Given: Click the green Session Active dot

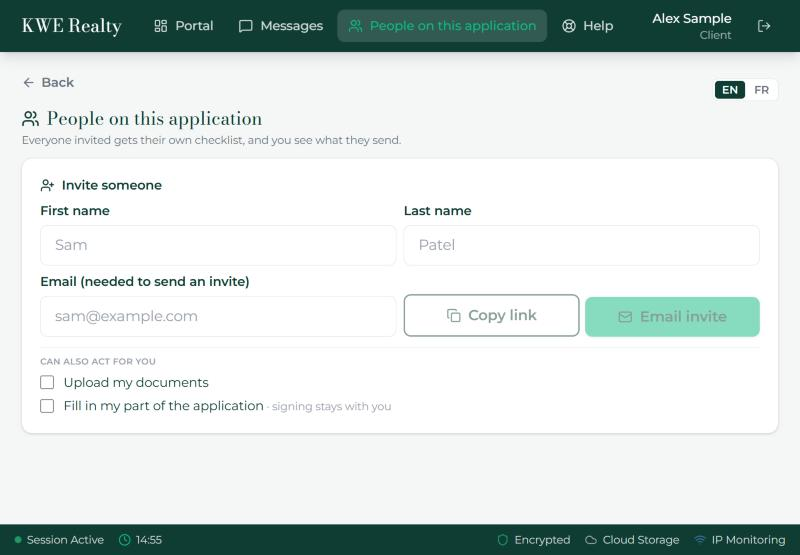Looking at the screenshot, I should [18, 540].
